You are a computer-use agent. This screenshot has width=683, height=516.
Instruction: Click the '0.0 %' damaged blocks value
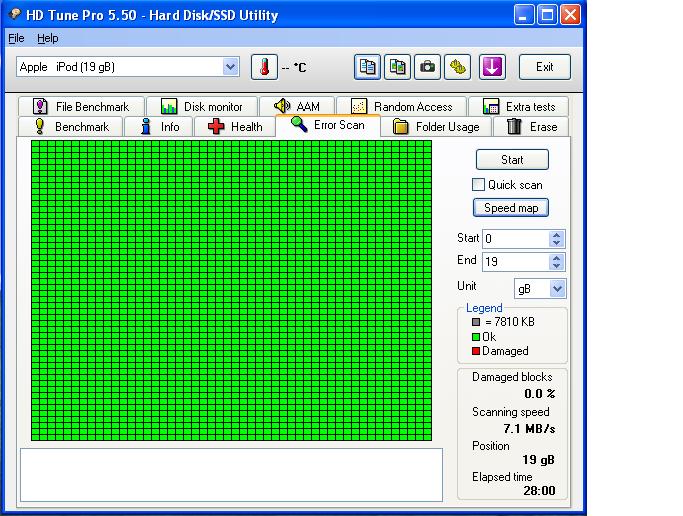pyautogui.click(x=540, y=394)
